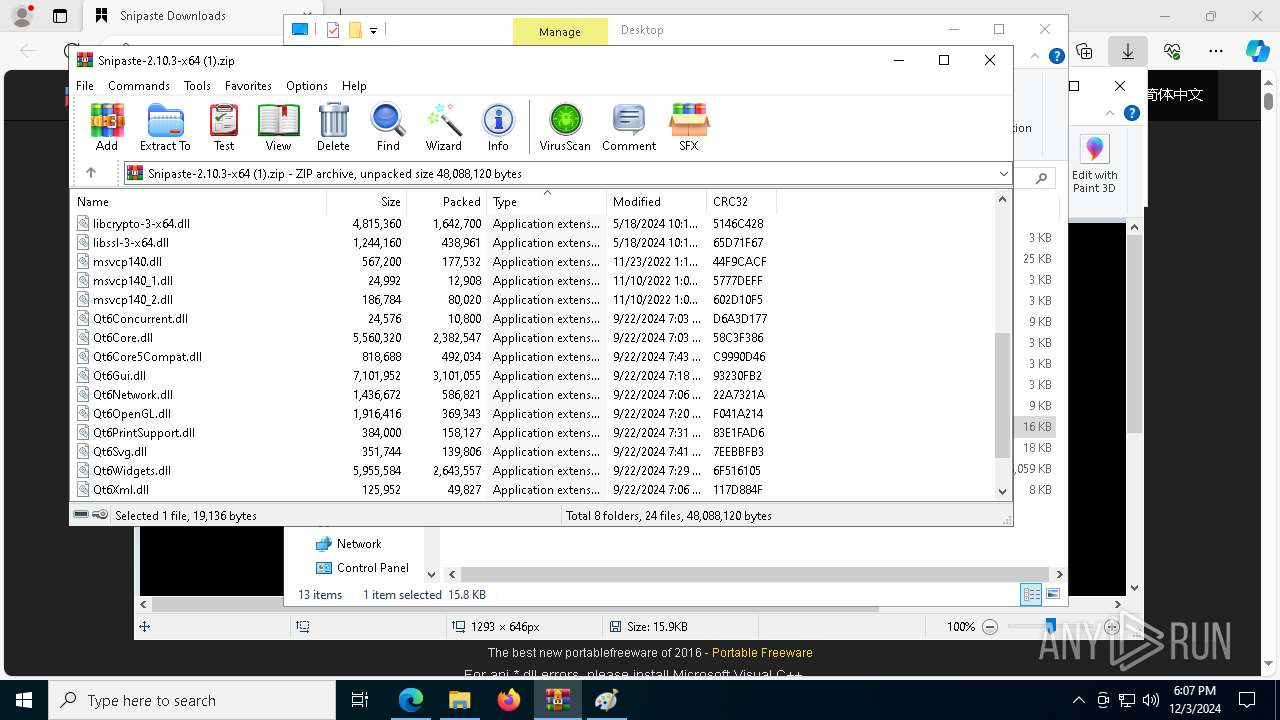
Task: Click the Add archive toolbar icon
Action: click(107, 127)
